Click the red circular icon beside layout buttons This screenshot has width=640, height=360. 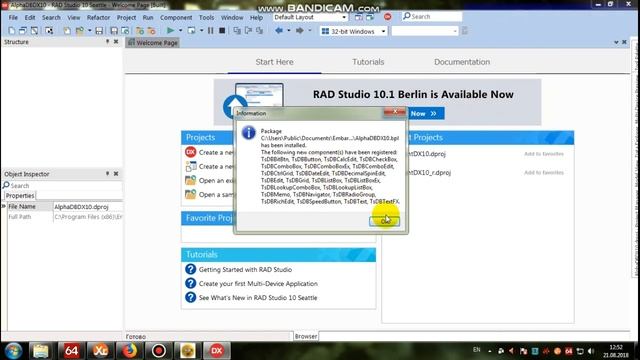(387, 17)
